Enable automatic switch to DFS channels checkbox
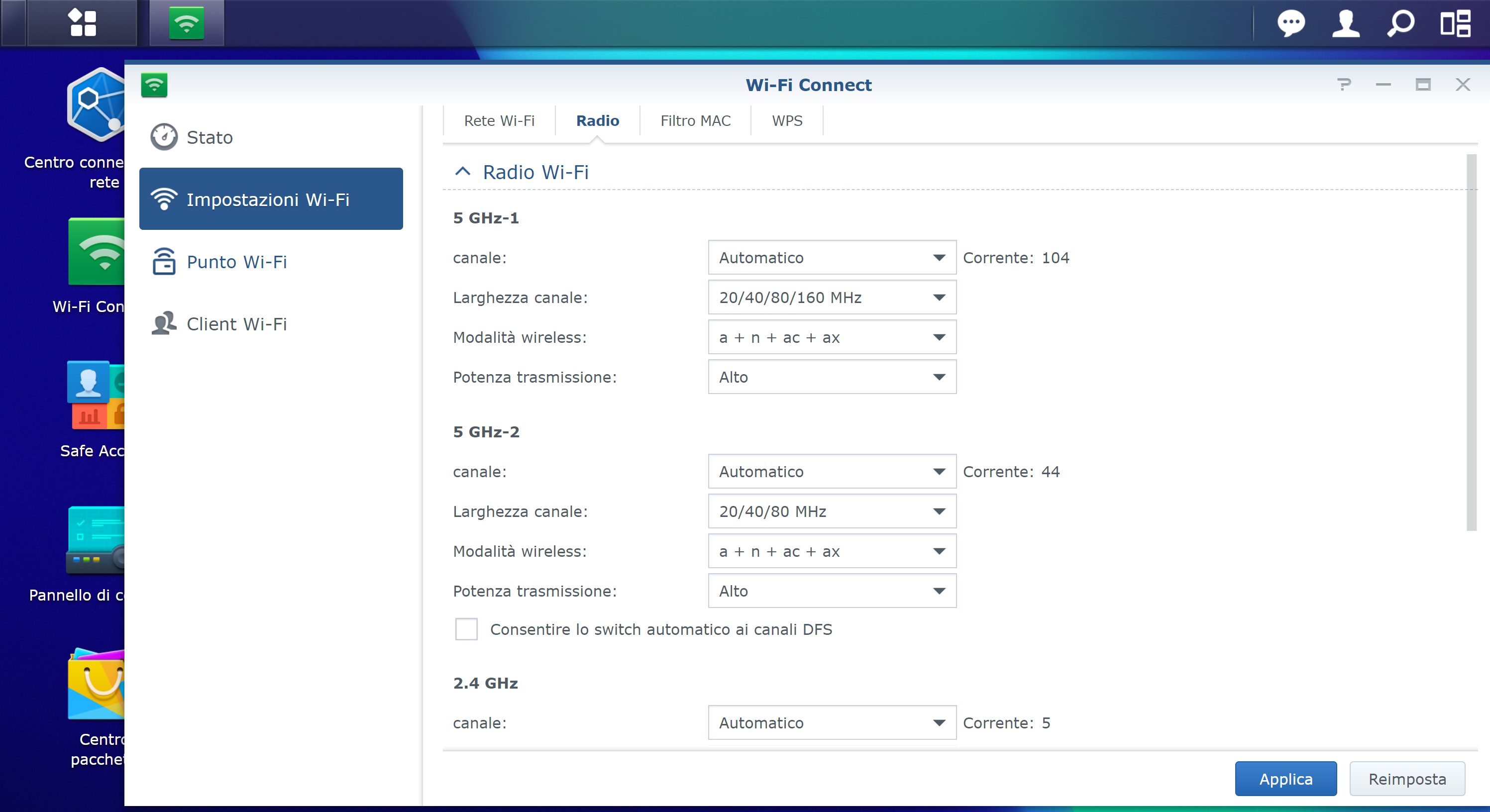Image resolution: width=1490 pixels, height=812 pixels. pos(466,629)
